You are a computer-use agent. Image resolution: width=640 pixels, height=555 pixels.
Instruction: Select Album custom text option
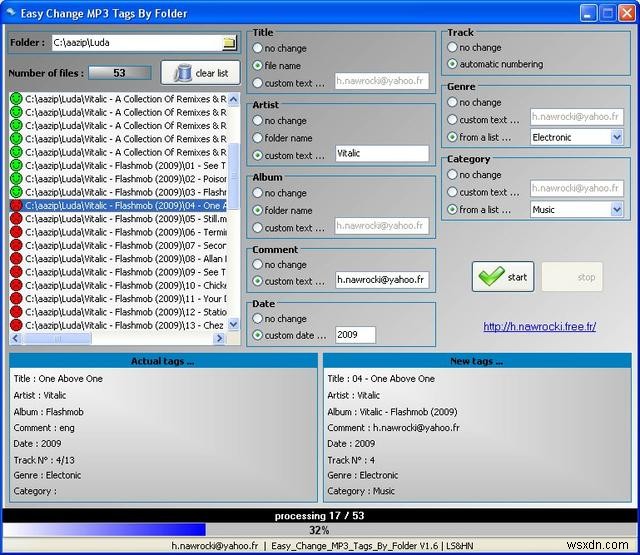point(258,228)
